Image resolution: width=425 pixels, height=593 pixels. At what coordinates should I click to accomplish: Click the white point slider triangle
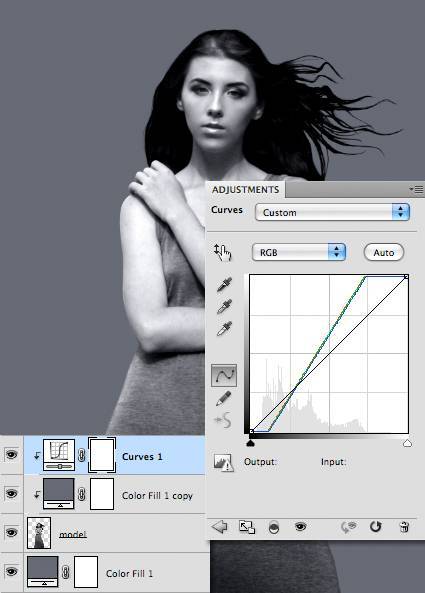[407, 443]
